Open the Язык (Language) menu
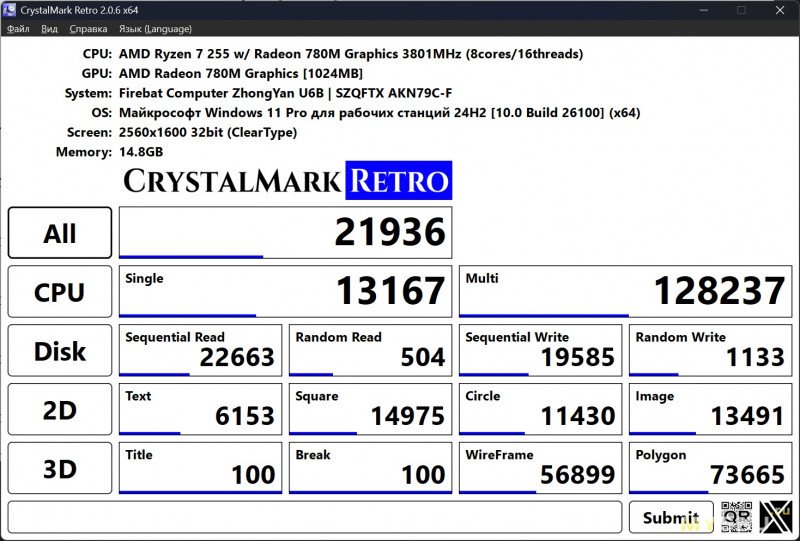Viewport: 800px width, 541px height. click(153, 29)
